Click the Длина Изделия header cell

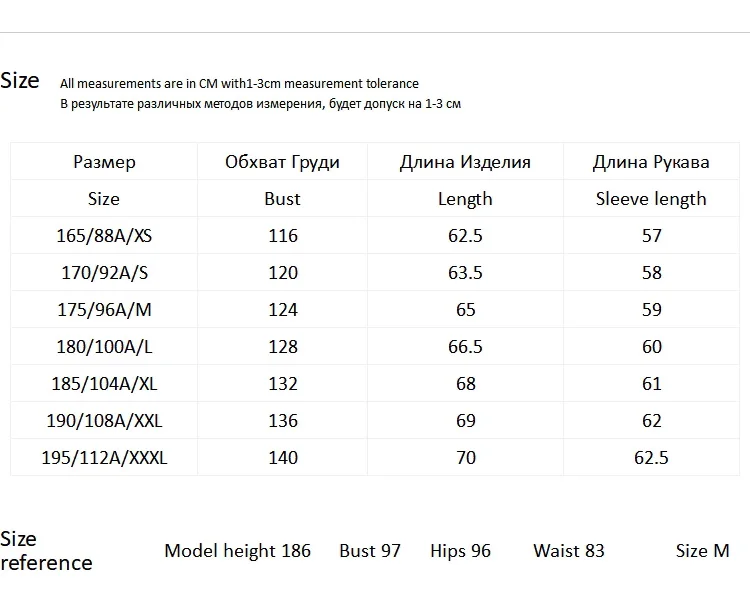tap(465, 162)
